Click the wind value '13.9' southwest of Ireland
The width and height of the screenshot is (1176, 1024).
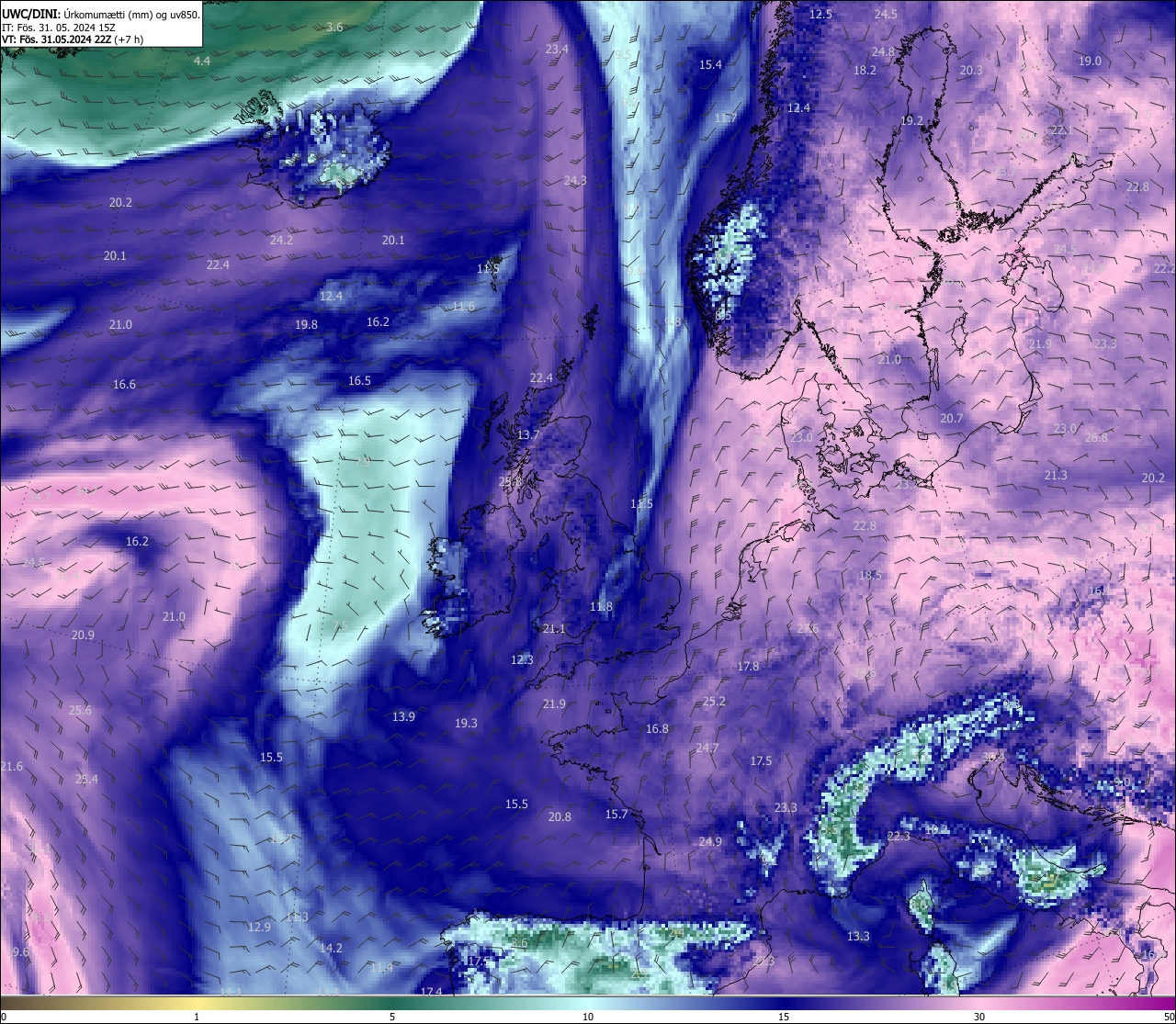click(403, 717)
